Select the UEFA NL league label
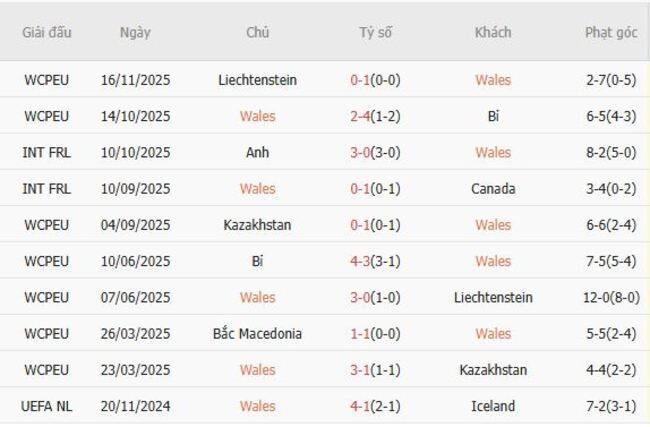Screen dimensions: 650x427 tap(47, 406)
